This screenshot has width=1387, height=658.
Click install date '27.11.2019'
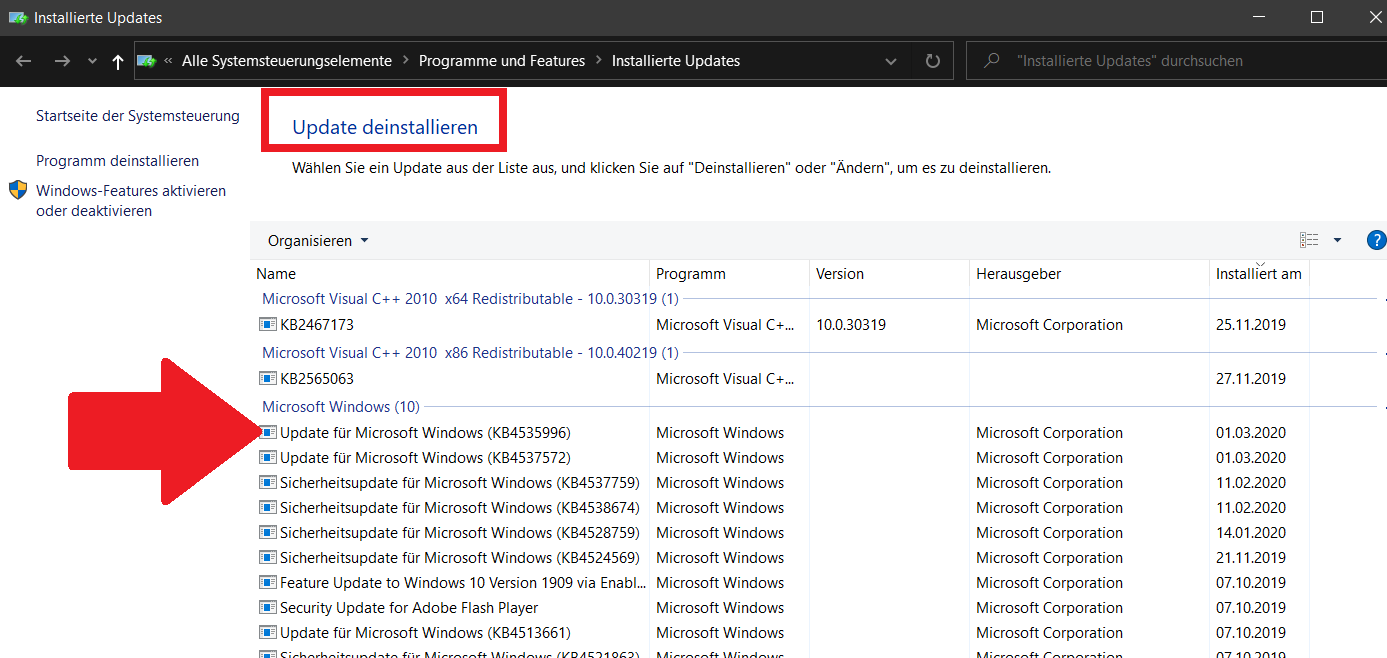point(1251,379)
